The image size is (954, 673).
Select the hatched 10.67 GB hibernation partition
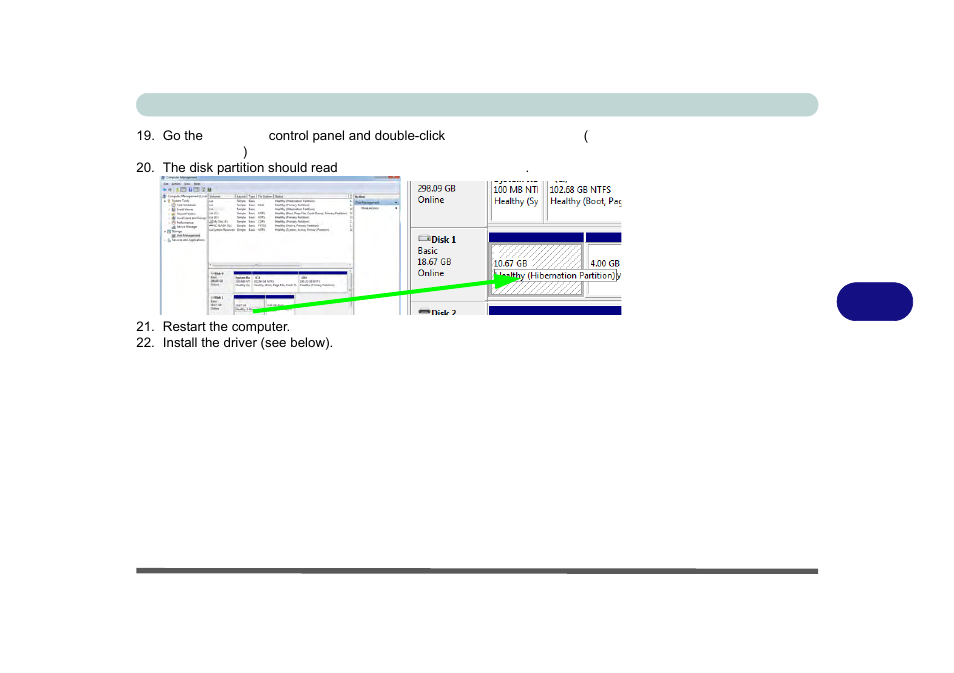coord(537,270)
